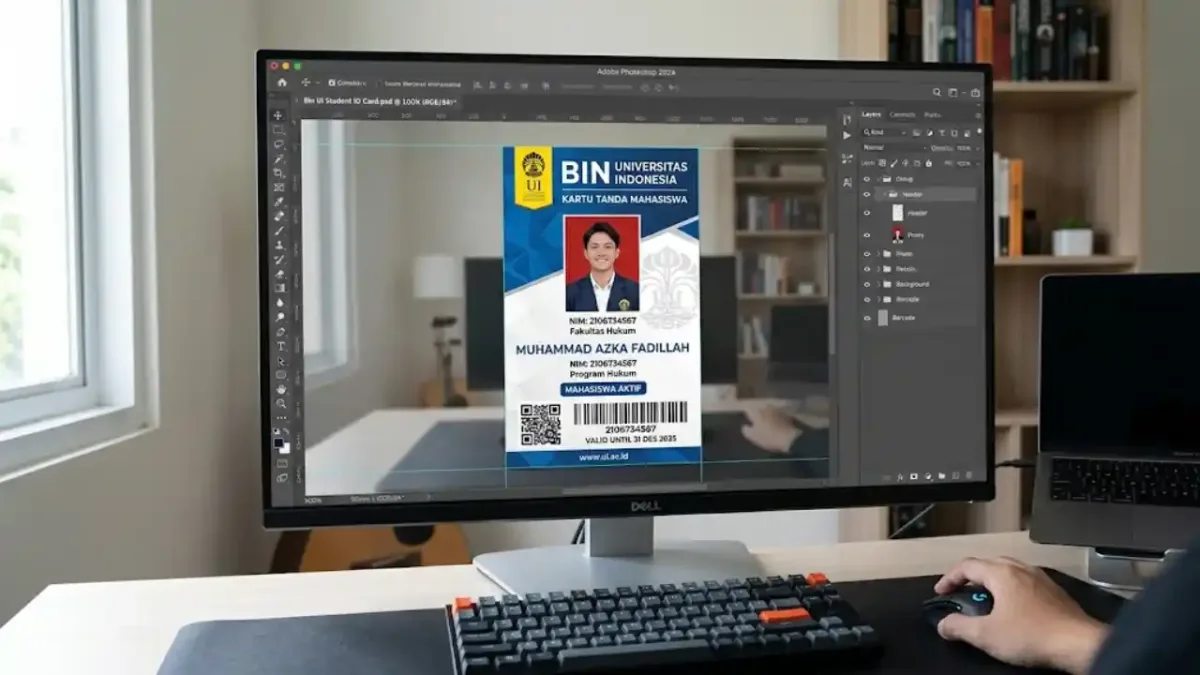Select the Blur tool
Viewport: 1200px width, 675px height.
[279, 302]
